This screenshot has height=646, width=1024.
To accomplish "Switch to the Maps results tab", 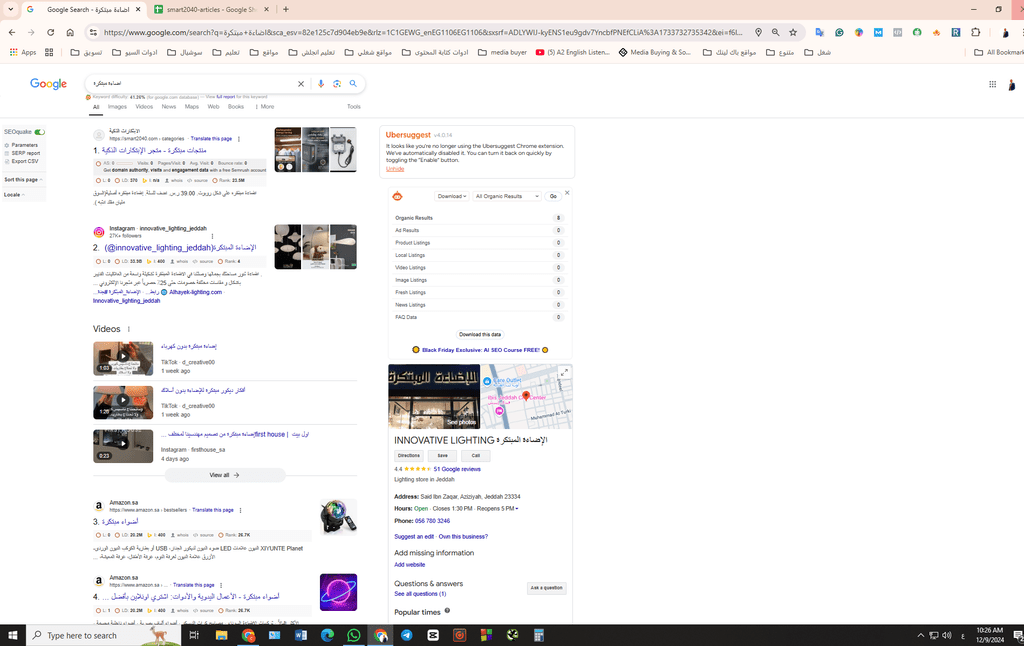I will pyautogui.click(x=192, y=106).
